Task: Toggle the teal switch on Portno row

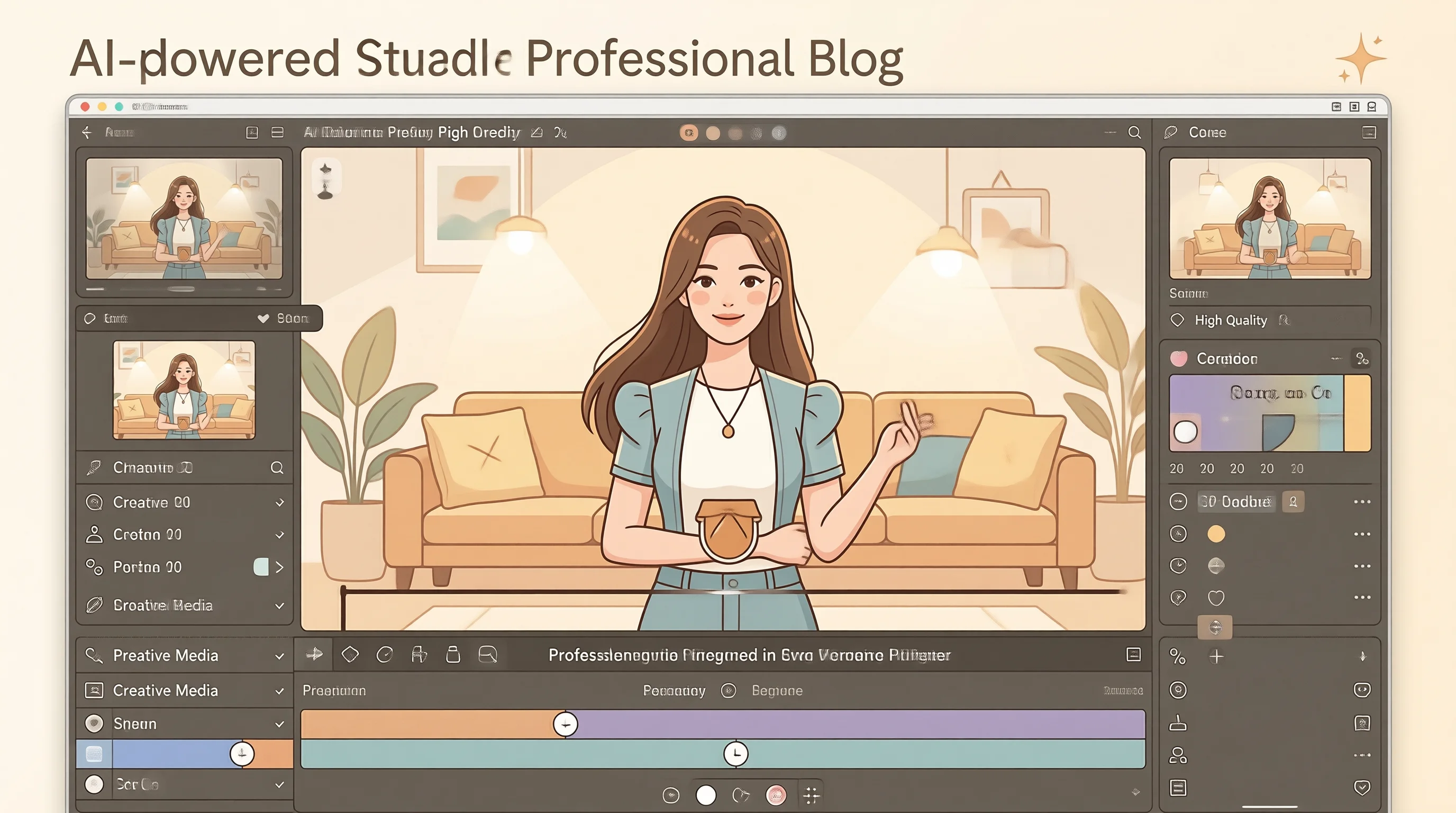Action: pyautogui.click(x=261, y=566)
